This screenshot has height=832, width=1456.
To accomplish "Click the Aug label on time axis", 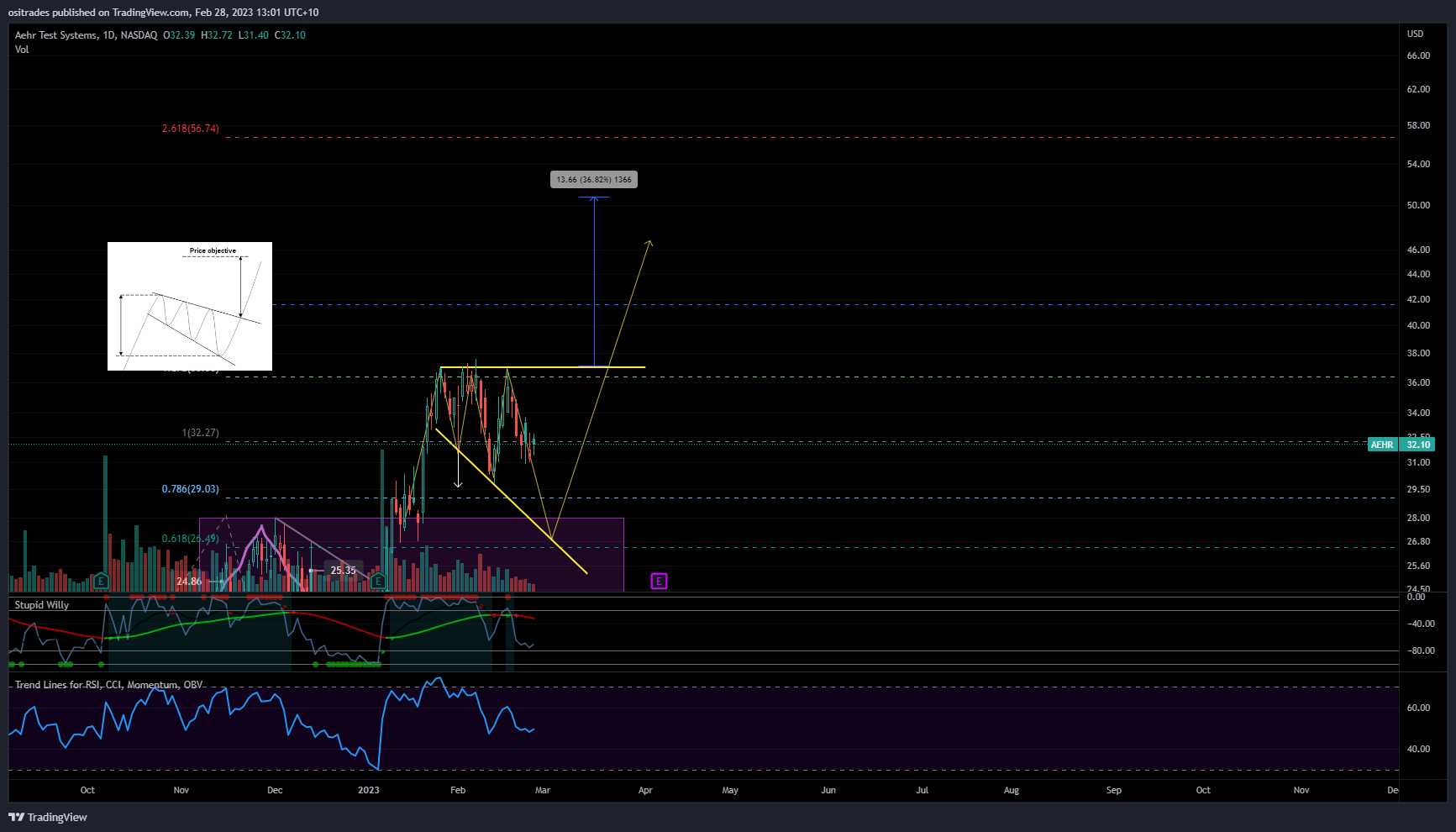I will (x=1012, y=790).
